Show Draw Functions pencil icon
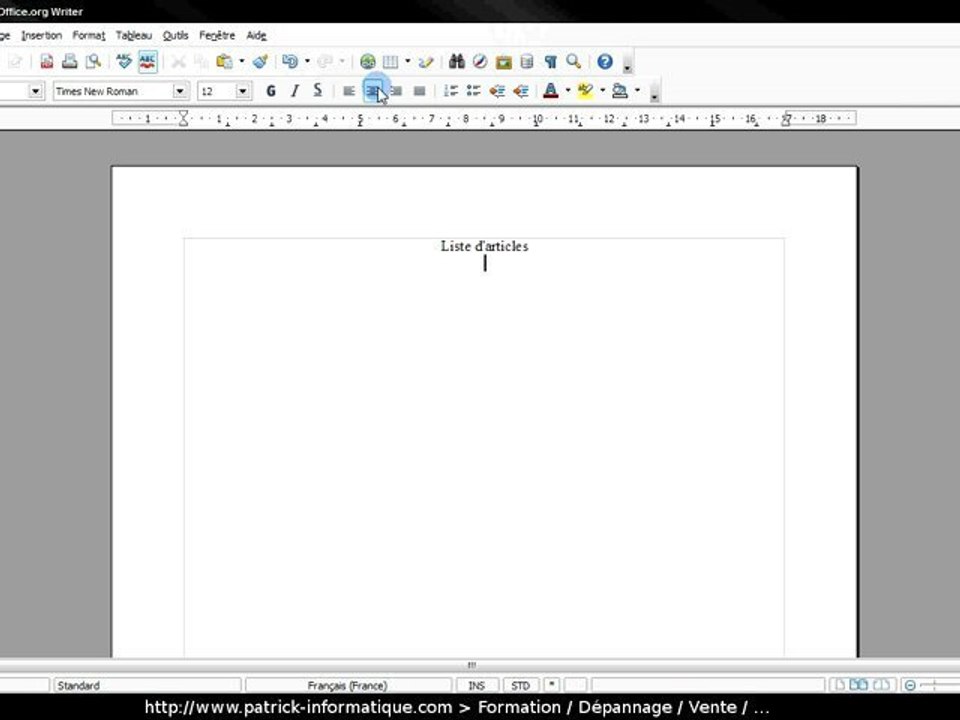This screenshot has width=960, height=720. 426,61
